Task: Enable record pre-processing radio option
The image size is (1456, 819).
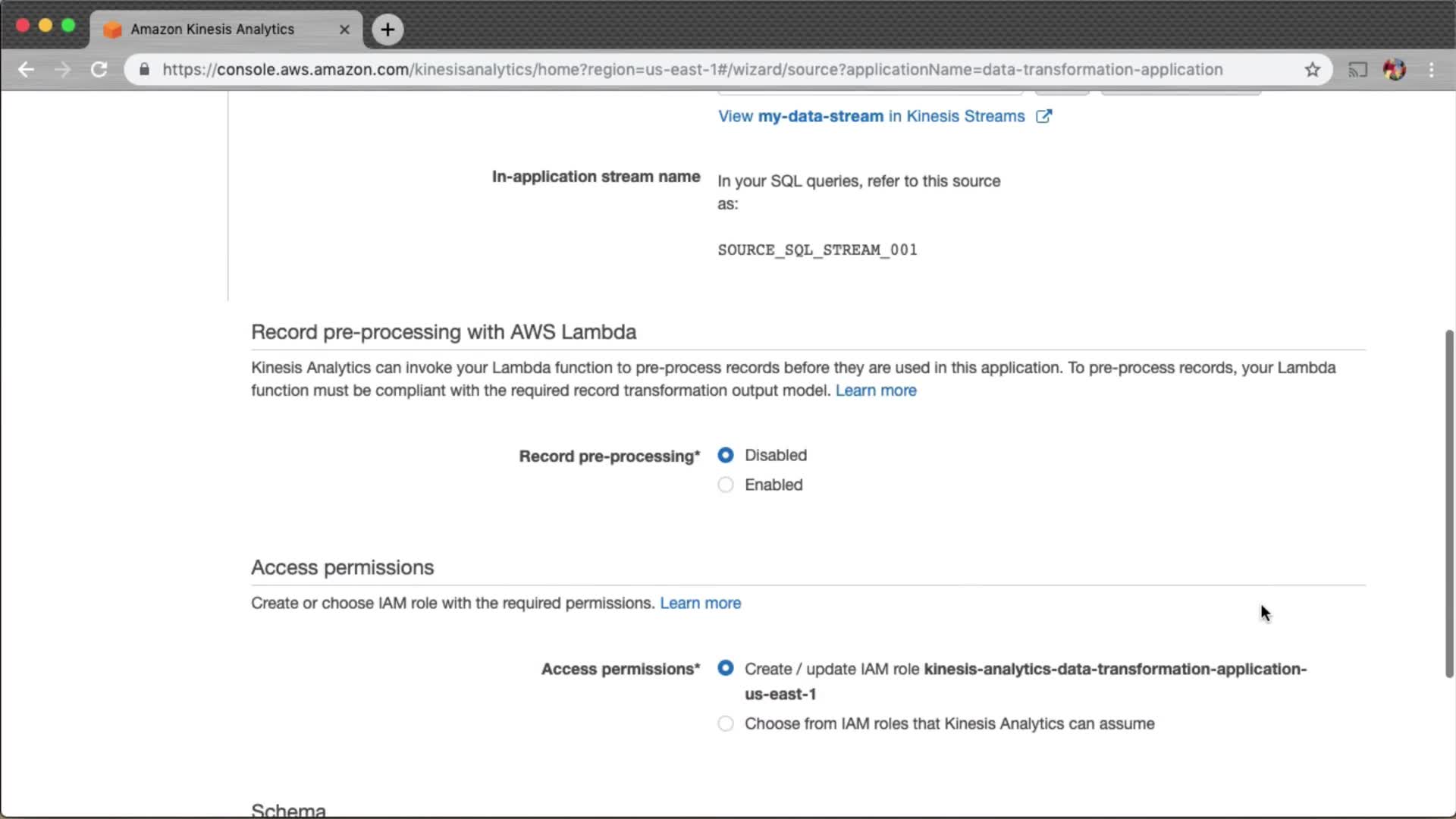Action: point(726,485)
